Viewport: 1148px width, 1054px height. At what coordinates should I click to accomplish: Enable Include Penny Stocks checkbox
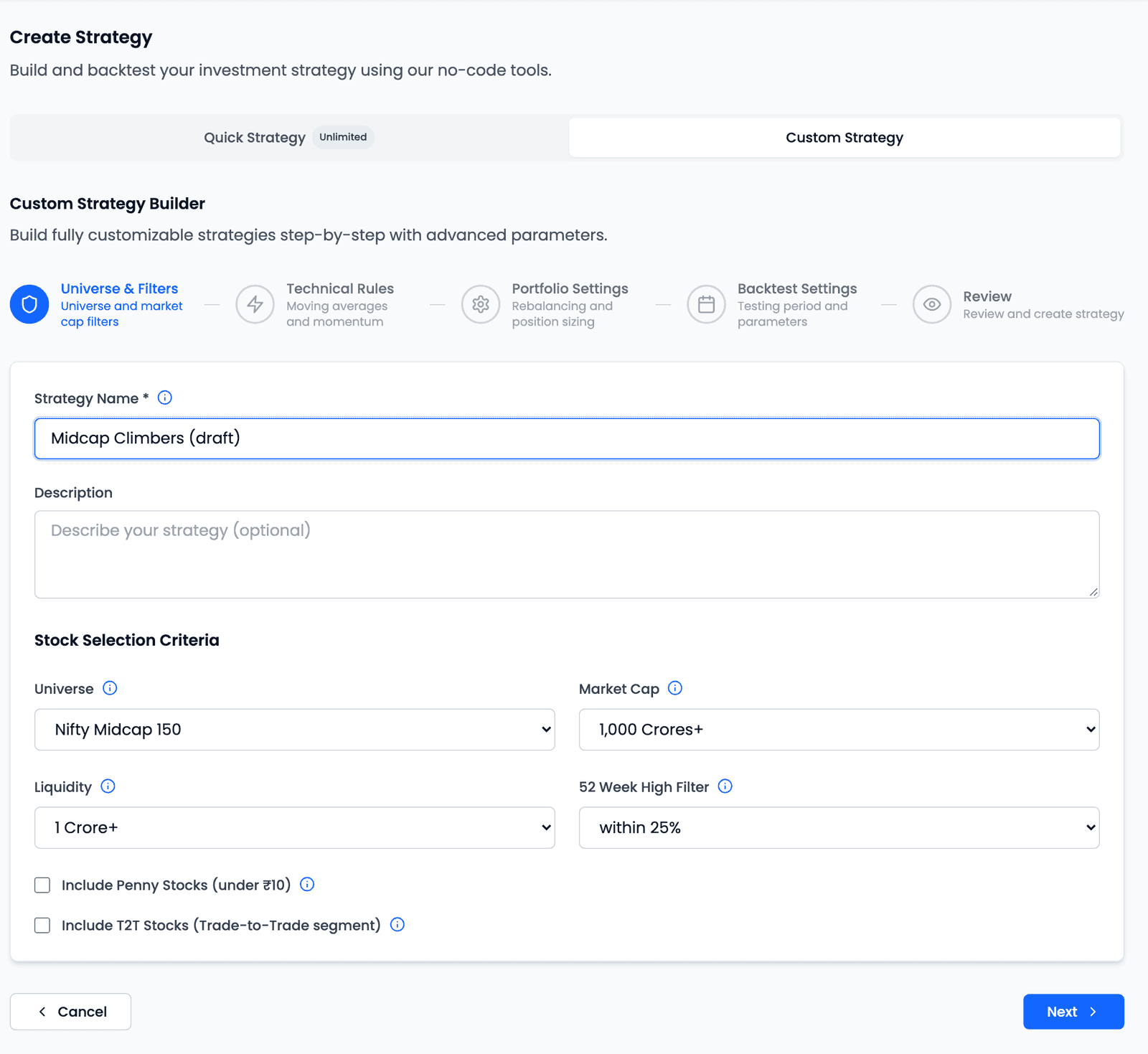tap(42, 885)
